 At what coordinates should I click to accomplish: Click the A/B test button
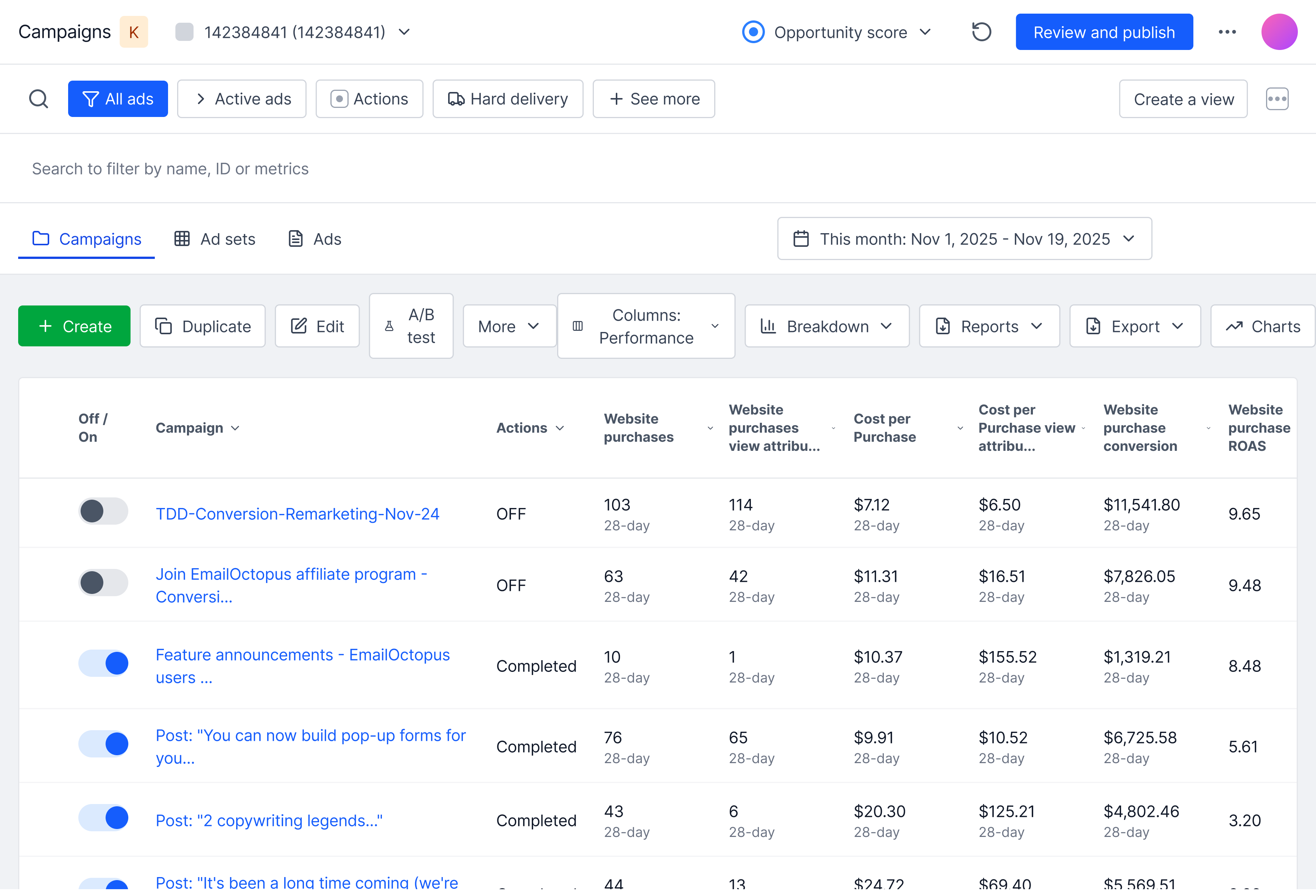411,326
